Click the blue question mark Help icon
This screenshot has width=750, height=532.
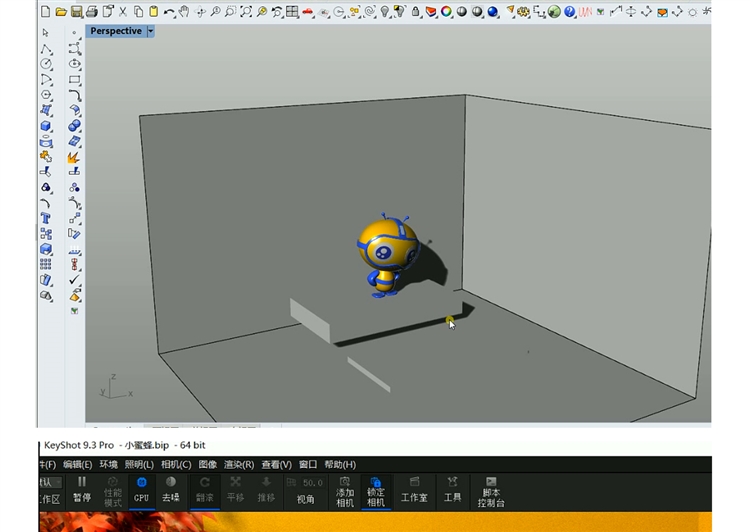[569, 11]
